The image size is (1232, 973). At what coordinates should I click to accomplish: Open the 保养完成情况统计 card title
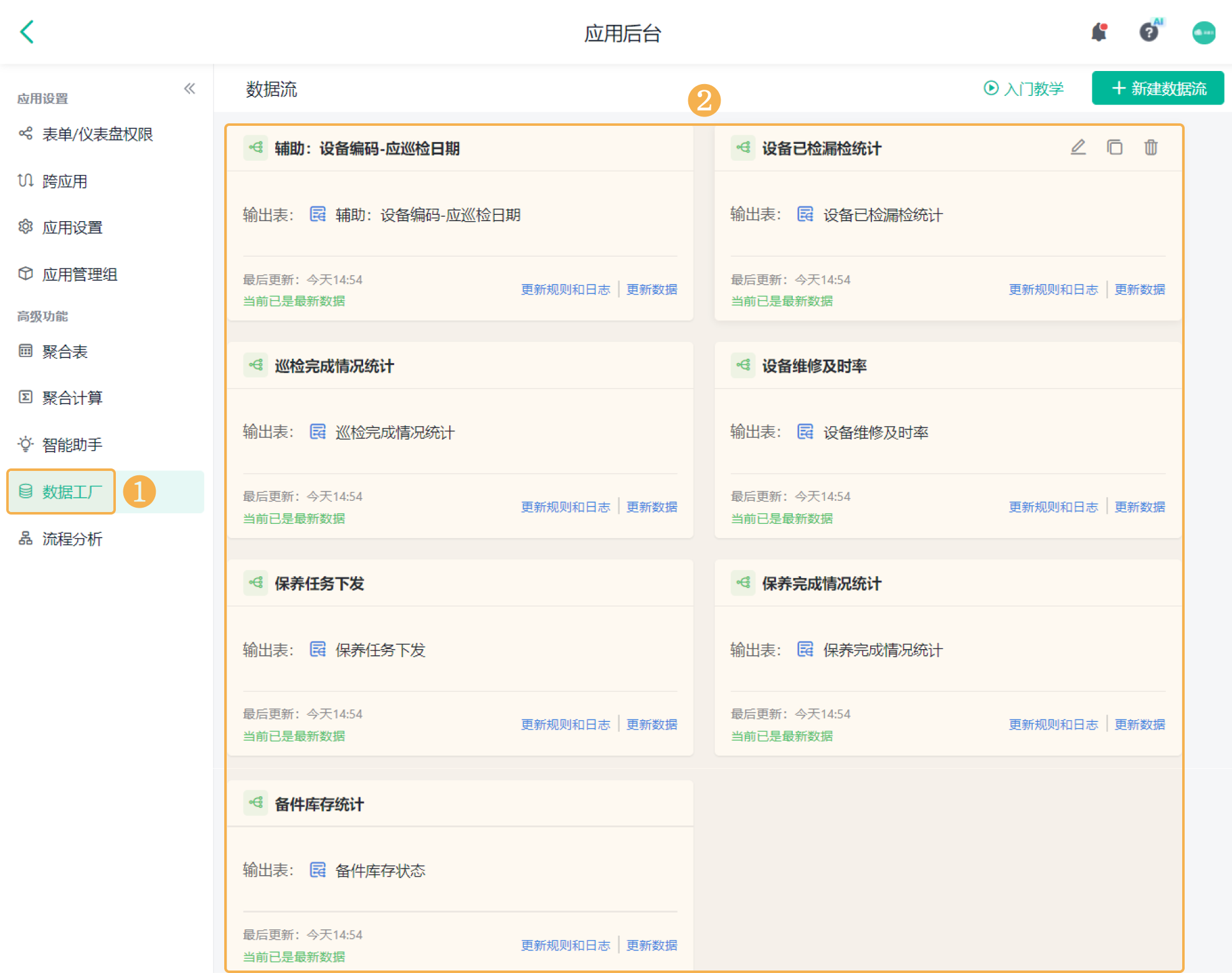(x=821, y=584)
